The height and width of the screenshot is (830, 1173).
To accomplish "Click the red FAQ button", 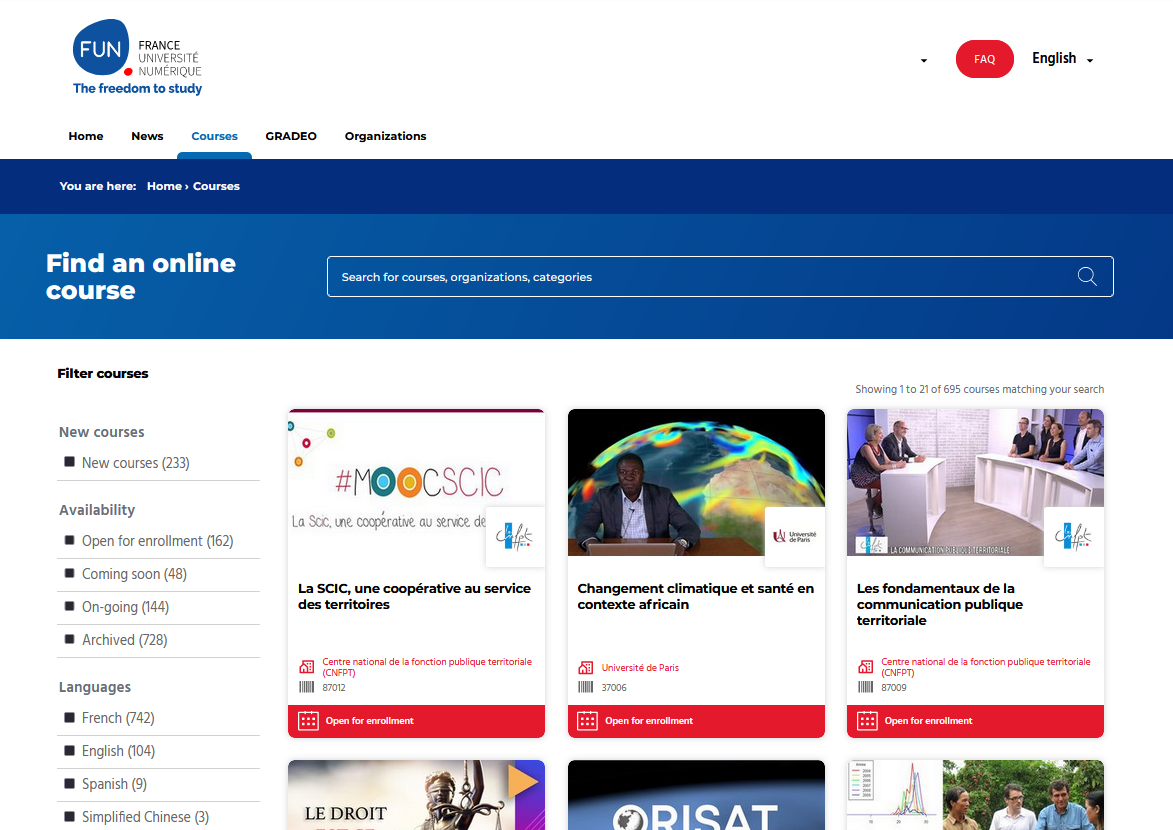I will [984, 59].
